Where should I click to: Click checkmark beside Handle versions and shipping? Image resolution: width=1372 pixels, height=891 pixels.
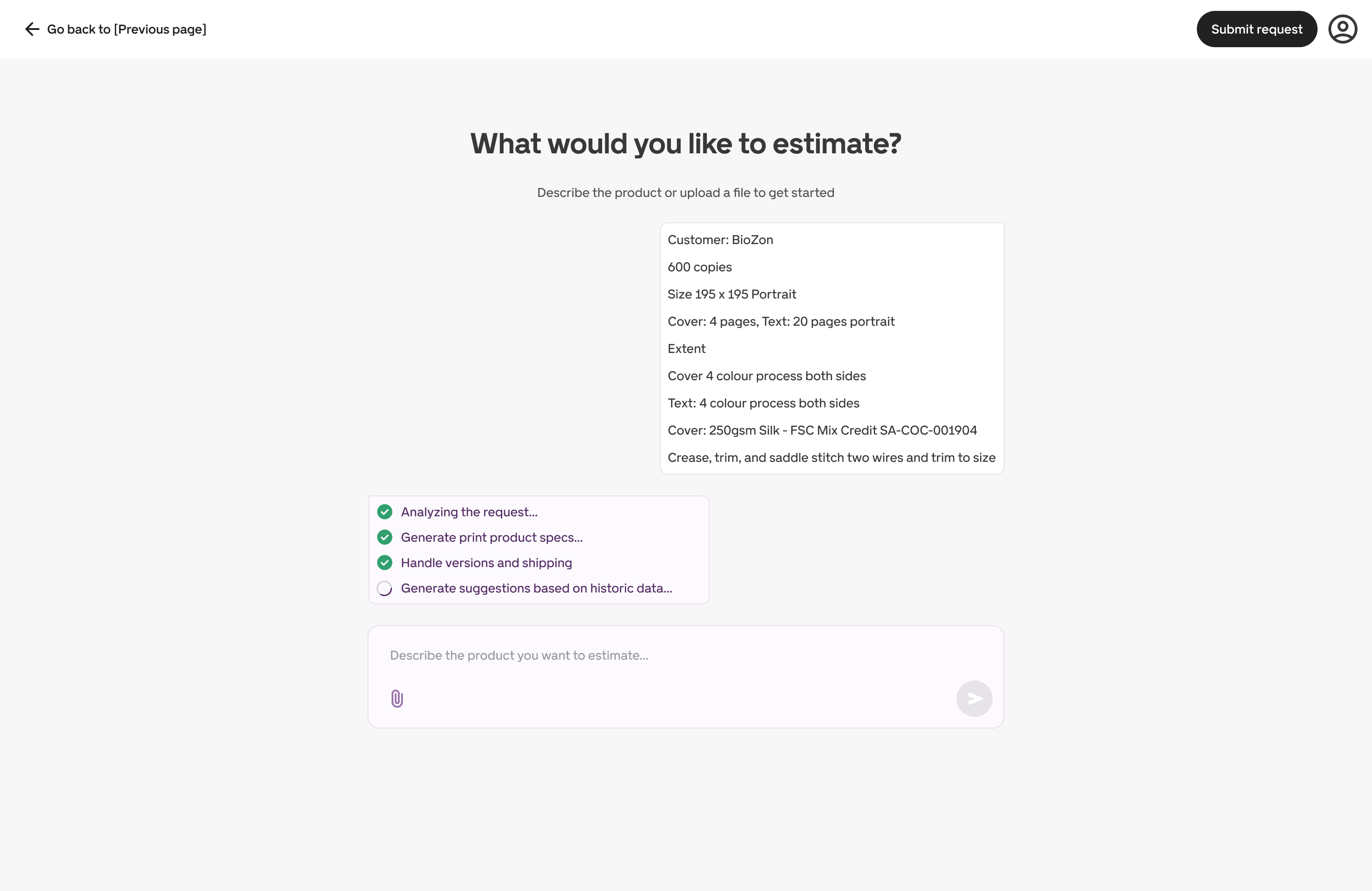click(x=384, y=563)
